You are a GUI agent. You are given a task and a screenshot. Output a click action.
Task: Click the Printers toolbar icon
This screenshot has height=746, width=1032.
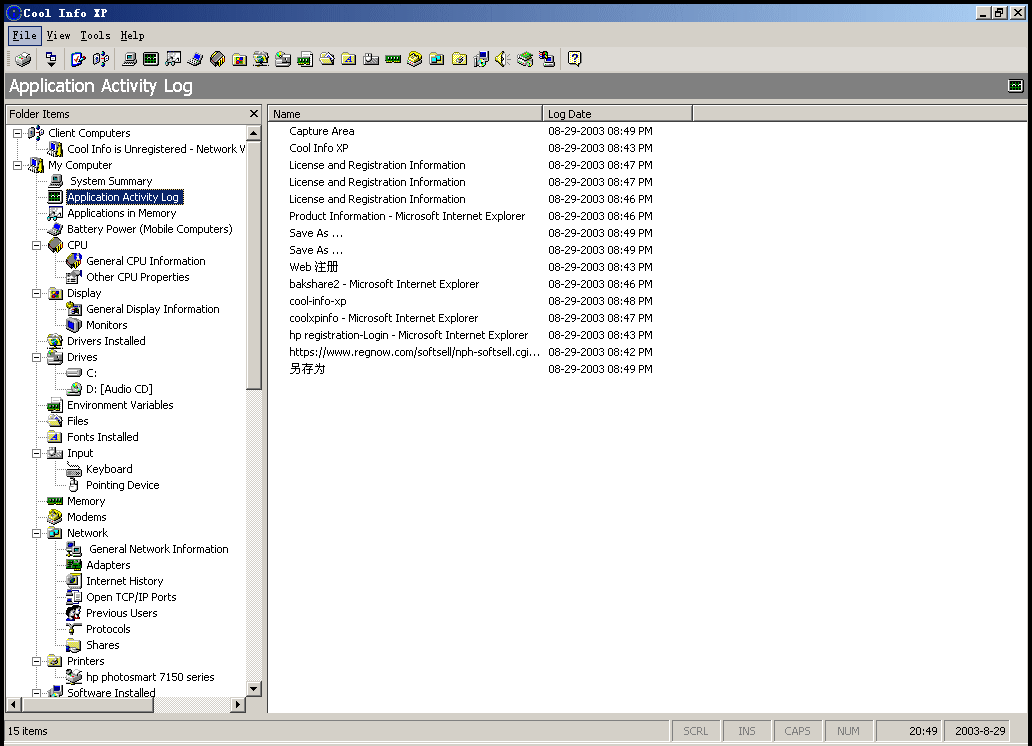(459, 59)
